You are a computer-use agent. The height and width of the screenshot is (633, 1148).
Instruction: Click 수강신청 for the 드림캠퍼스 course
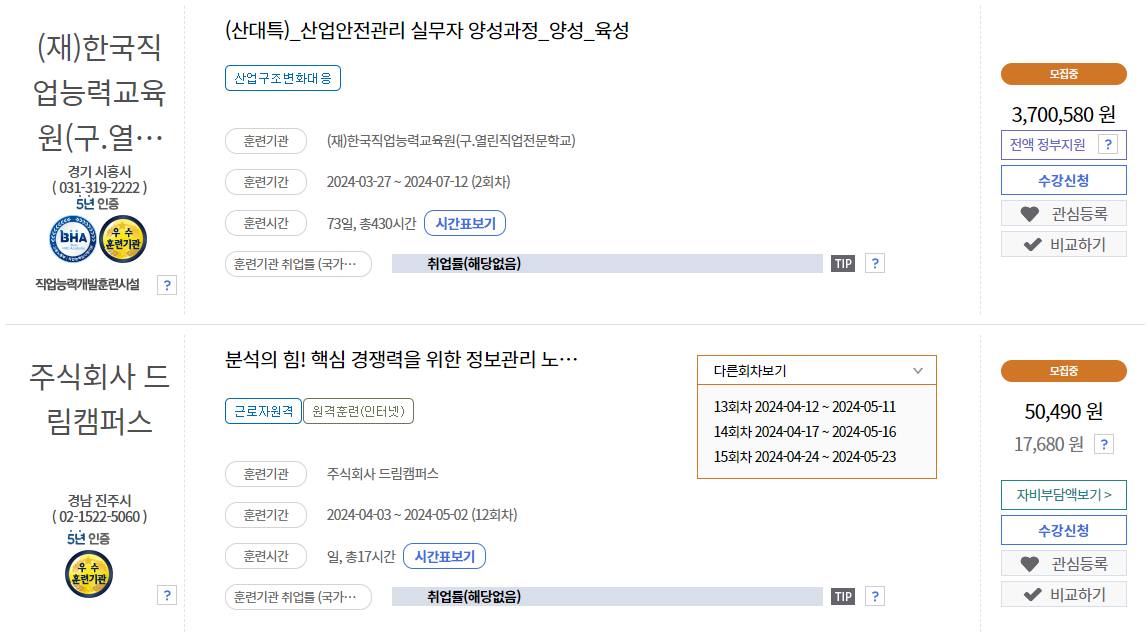[1063, 530]
